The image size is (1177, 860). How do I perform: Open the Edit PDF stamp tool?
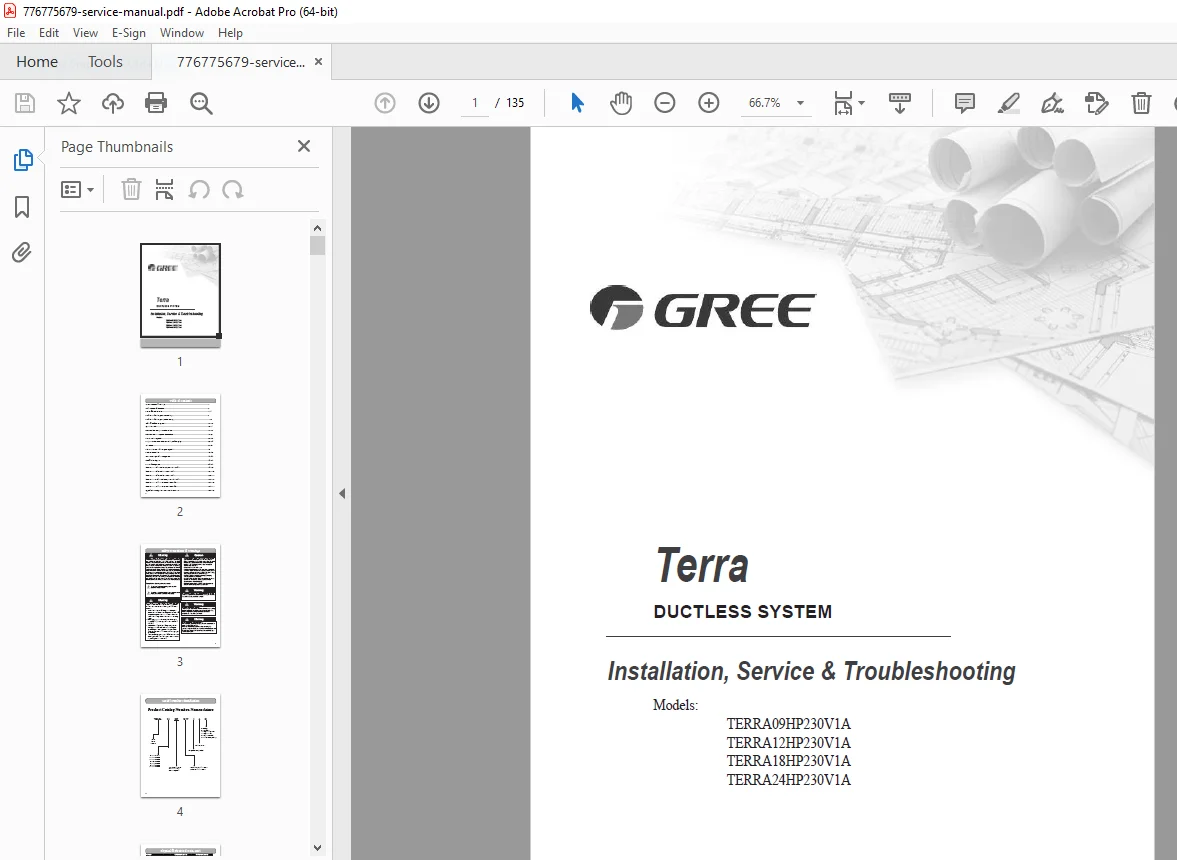click(x=1096, y=103)
